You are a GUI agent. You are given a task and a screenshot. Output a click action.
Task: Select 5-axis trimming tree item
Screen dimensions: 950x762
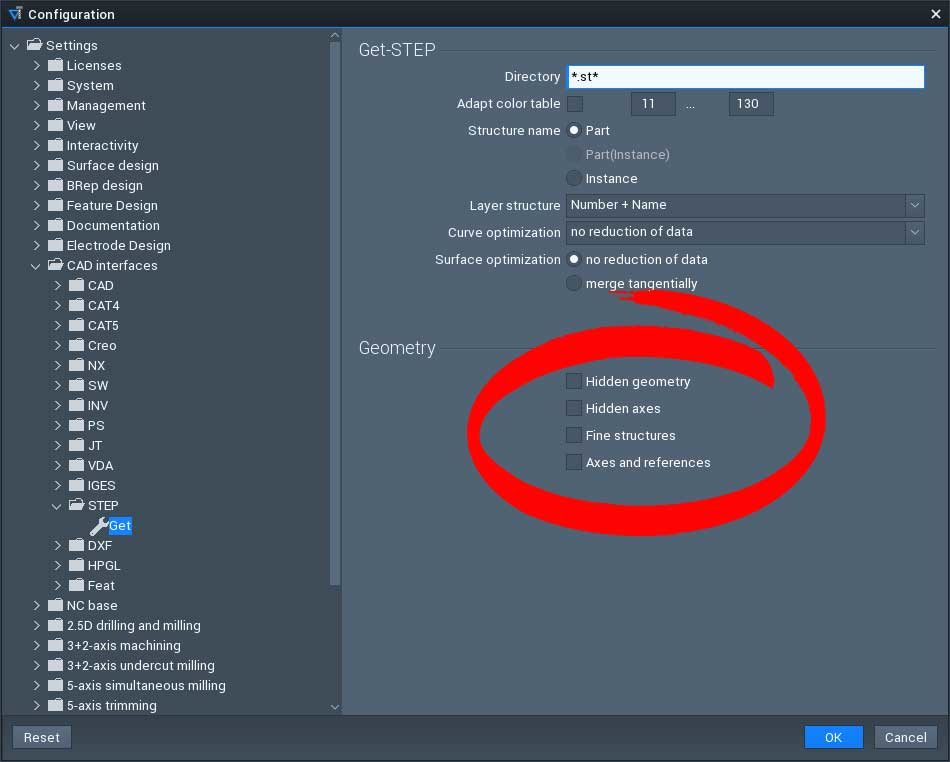point(111,705)
